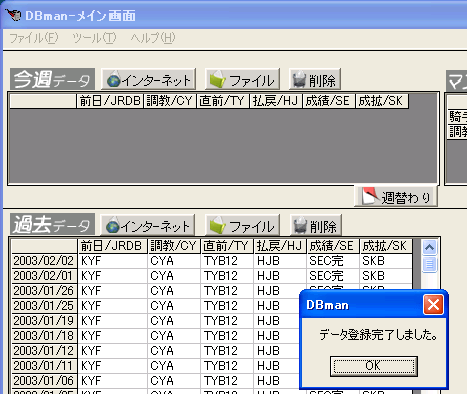This screenshot has width=467, height=394.
Task: Click KYF cell in 2003/02/02 row
Action: click(x=112, y=261)
